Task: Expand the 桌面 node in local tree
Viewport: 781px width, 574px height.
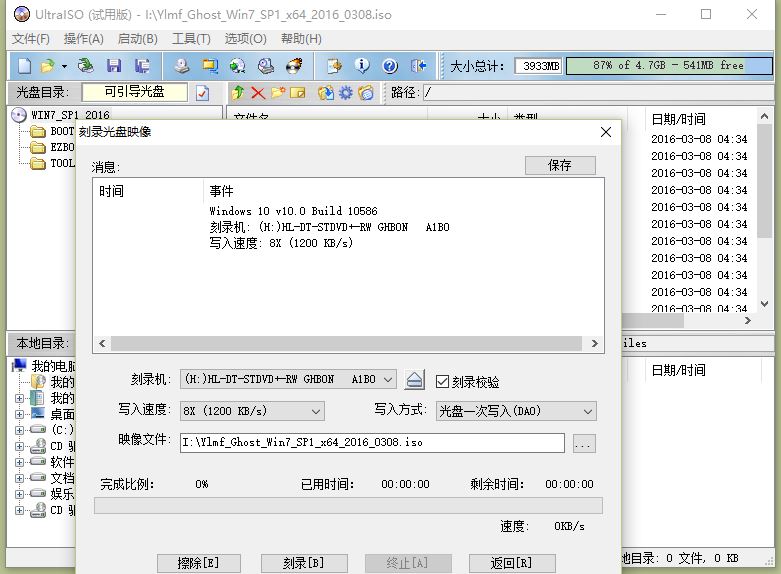Action: (x=19, y=414)
